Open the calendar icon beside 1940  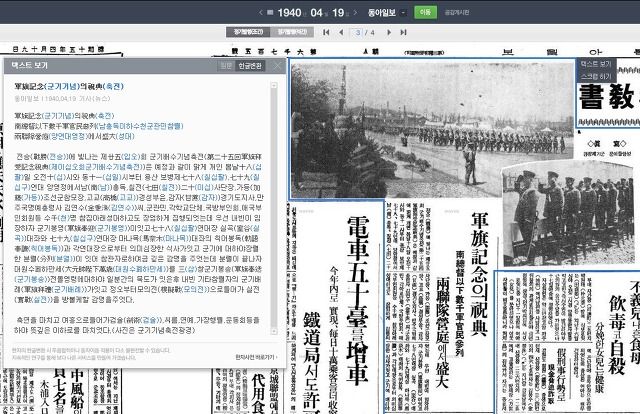click(270, 13)
